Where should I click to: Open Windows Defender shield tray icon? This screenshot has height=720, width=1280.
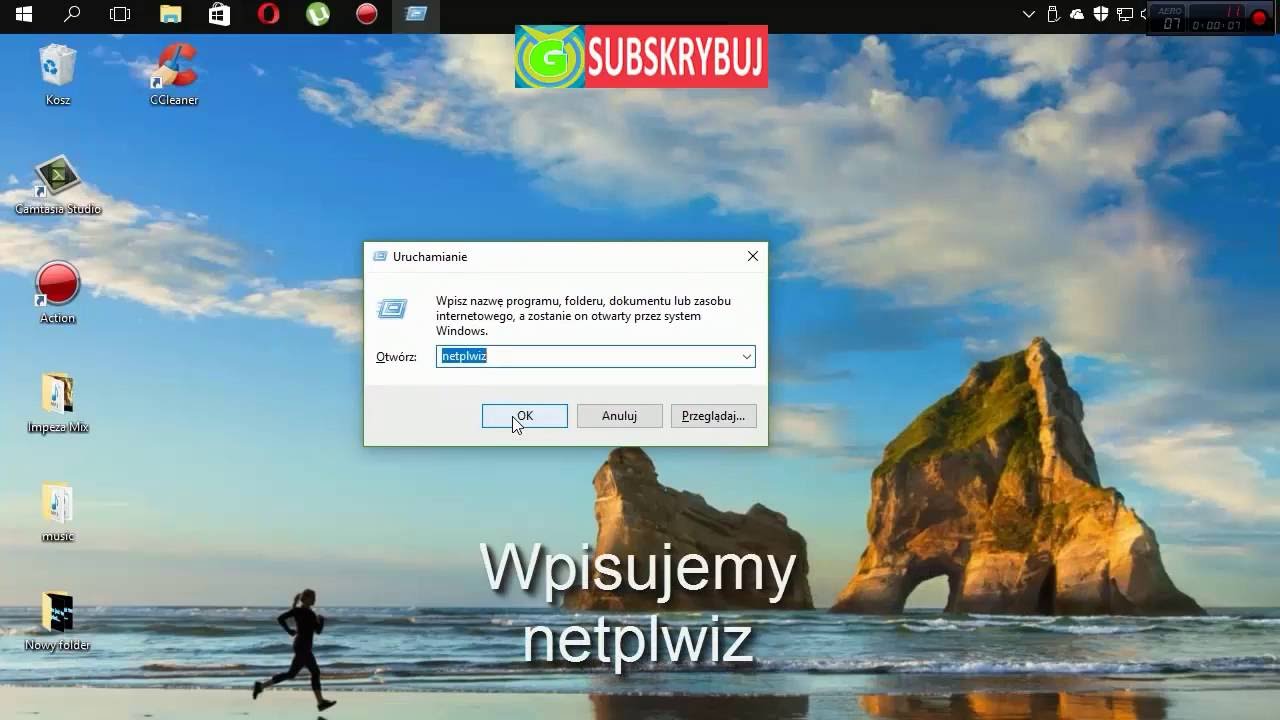pyautogui.click(x=1101, y=14)
